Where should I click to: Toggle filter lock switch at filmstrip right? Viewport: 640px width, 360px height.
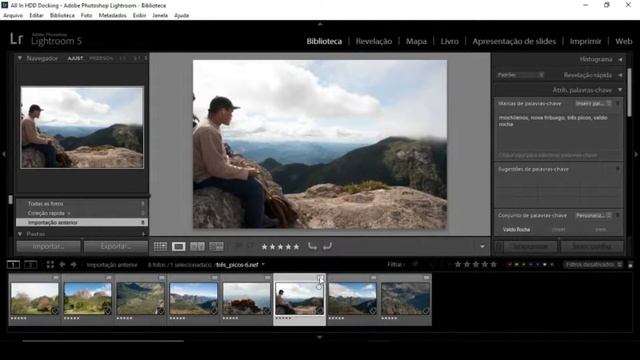pyautogui.click(x=630, y=264)
